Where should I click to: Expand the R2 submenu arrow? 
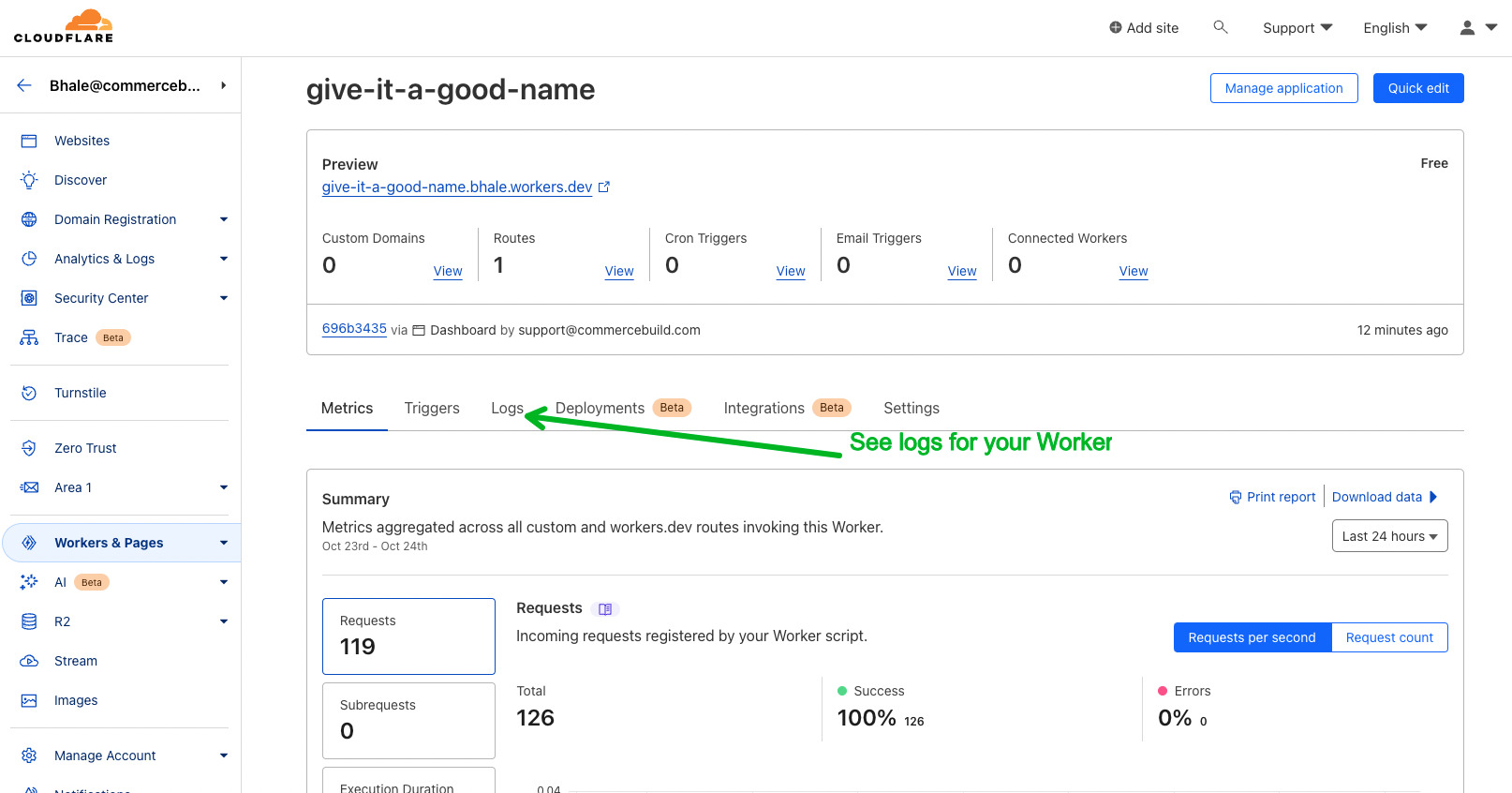pyautogui.click(x=224, y=621)
